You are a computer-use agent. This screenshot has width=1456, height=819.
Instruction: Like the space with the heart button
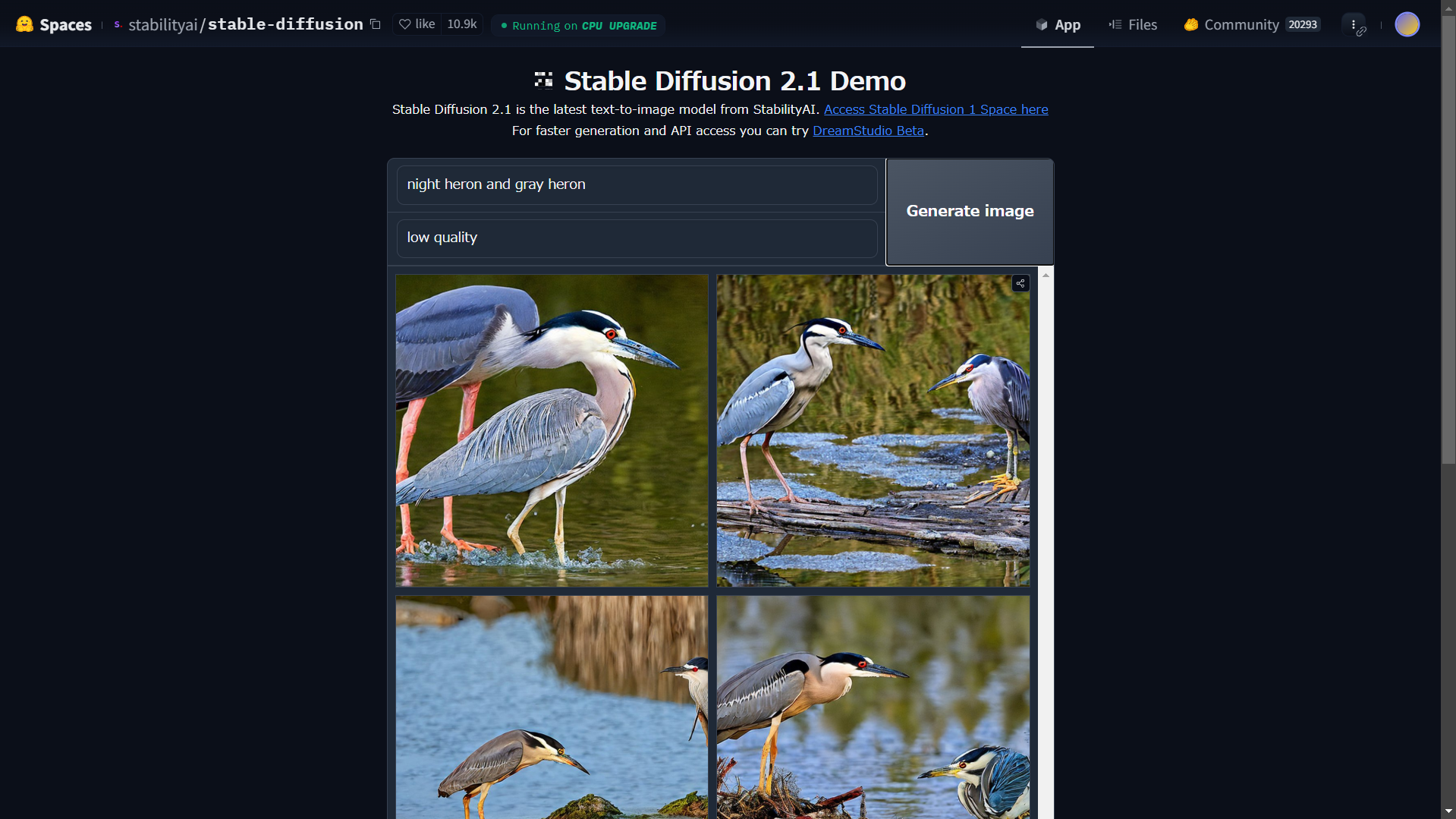click(x=417, y=24)
